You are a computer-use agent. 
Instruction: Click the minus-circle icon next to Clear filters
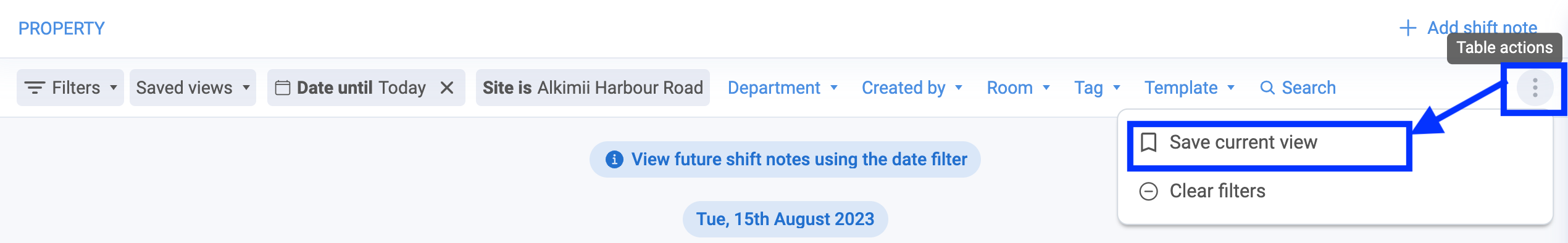pyautogui.click(x=1148, y=191)
